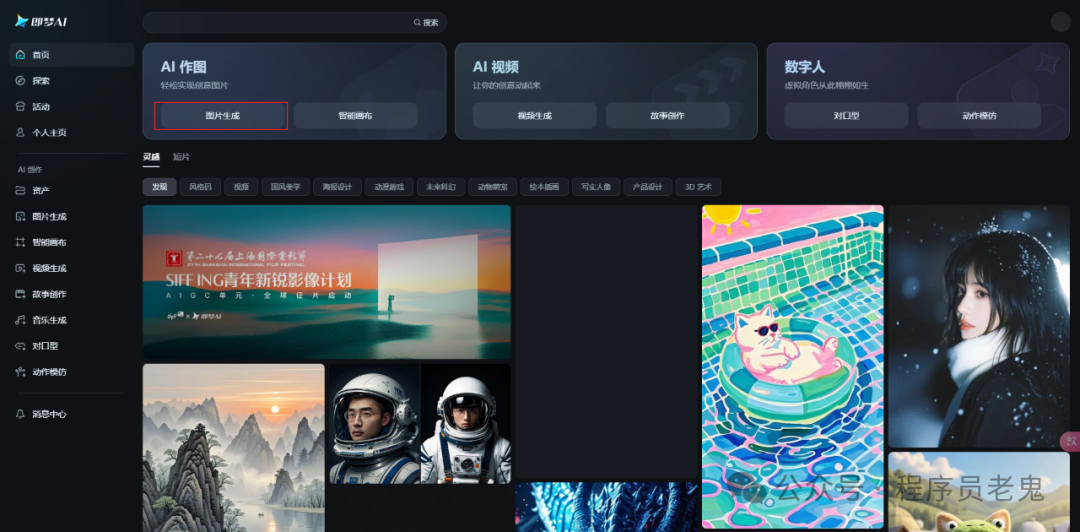Filter by the 写实人像 category chip
The image size is (1080, 532).
tap(596, 187)
